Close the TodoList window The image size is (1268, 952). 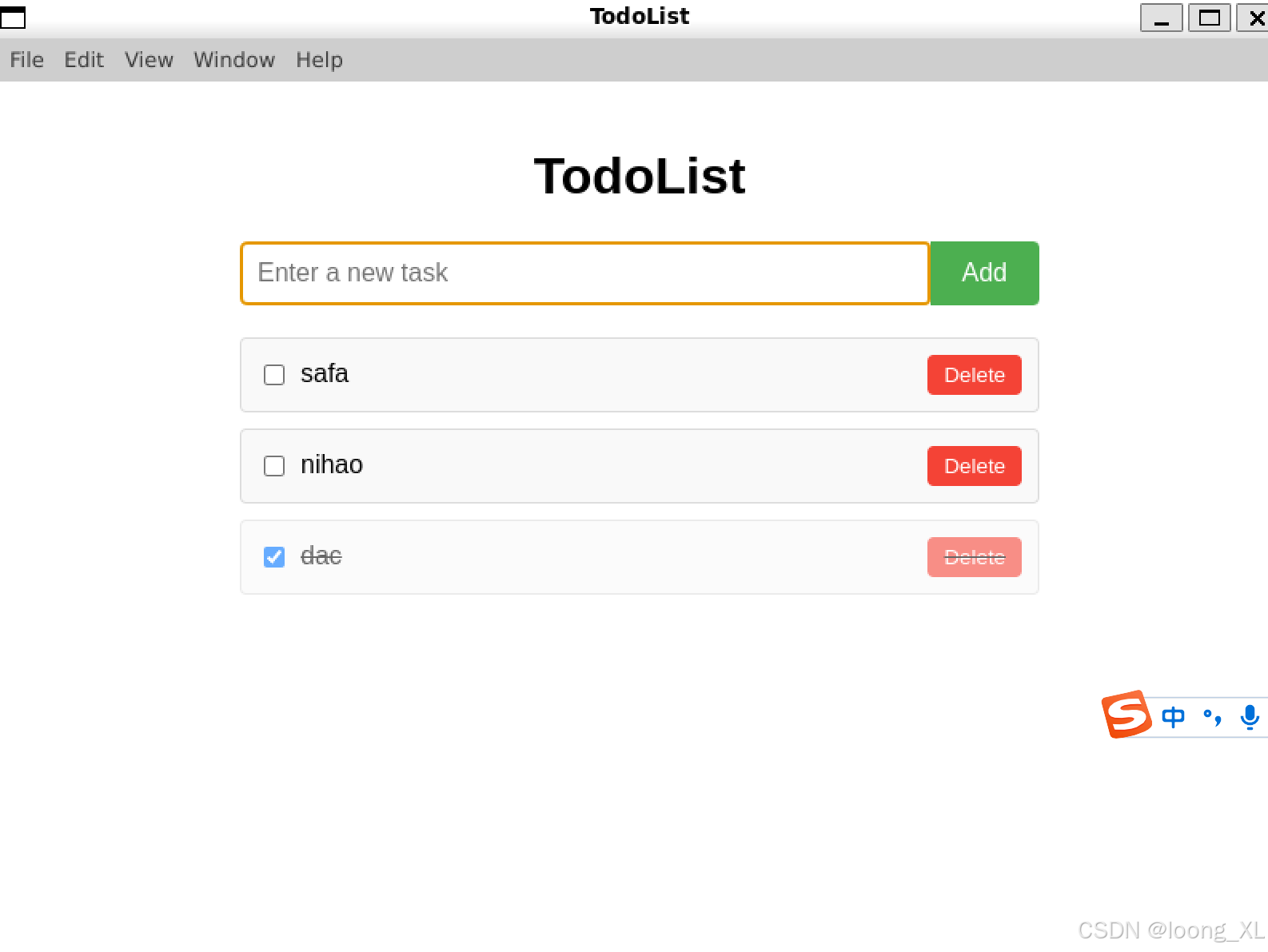(x=1255, y=18)
